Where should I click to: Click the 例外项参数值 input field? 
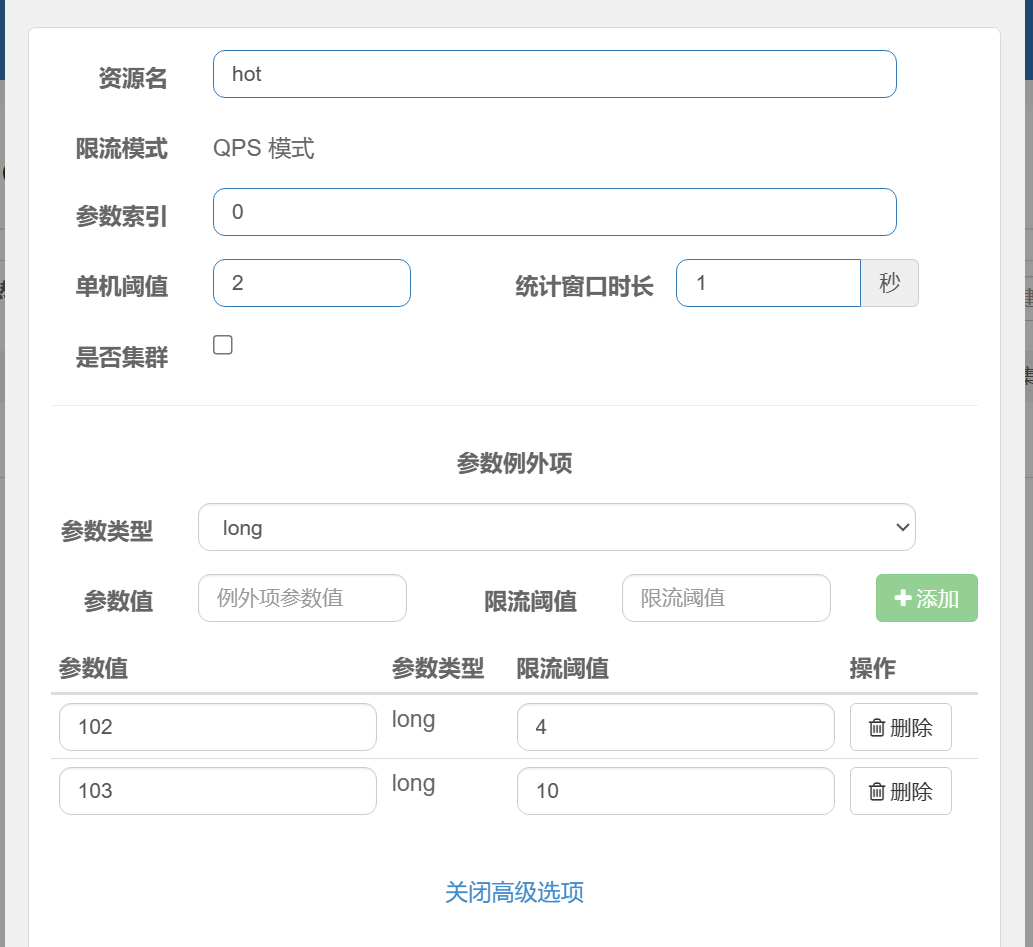(x=302, y=598)
